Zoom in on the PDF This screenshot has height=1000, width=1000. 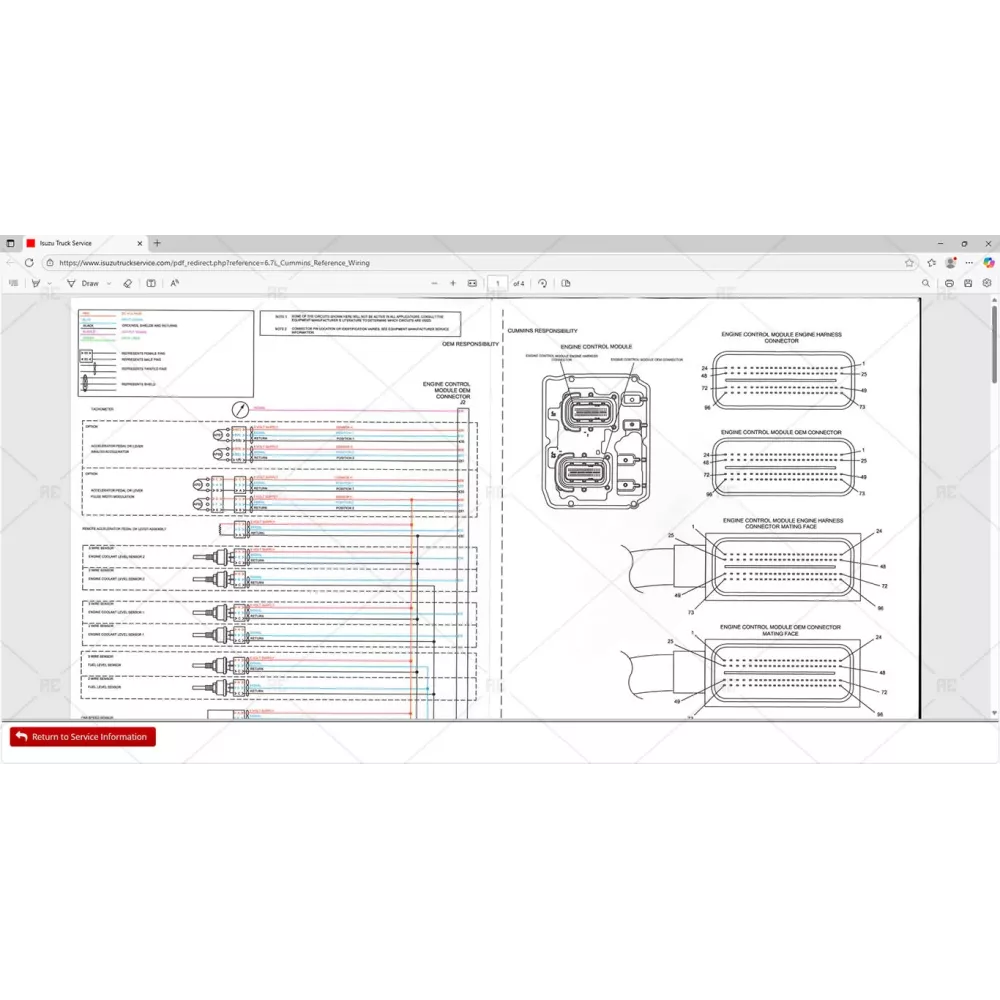(453, 283)
